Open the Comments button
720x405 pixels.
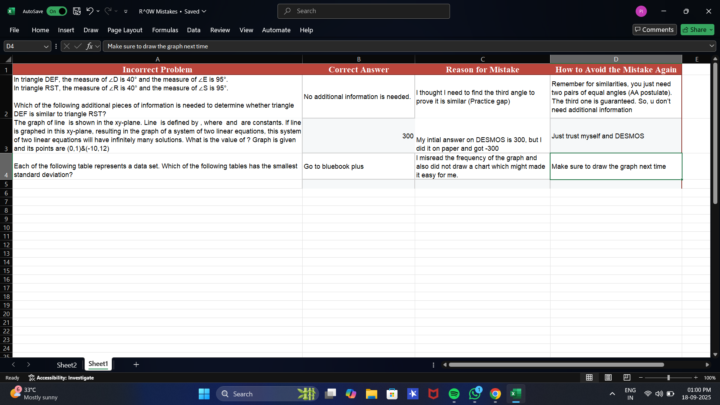tap(654, 30)
